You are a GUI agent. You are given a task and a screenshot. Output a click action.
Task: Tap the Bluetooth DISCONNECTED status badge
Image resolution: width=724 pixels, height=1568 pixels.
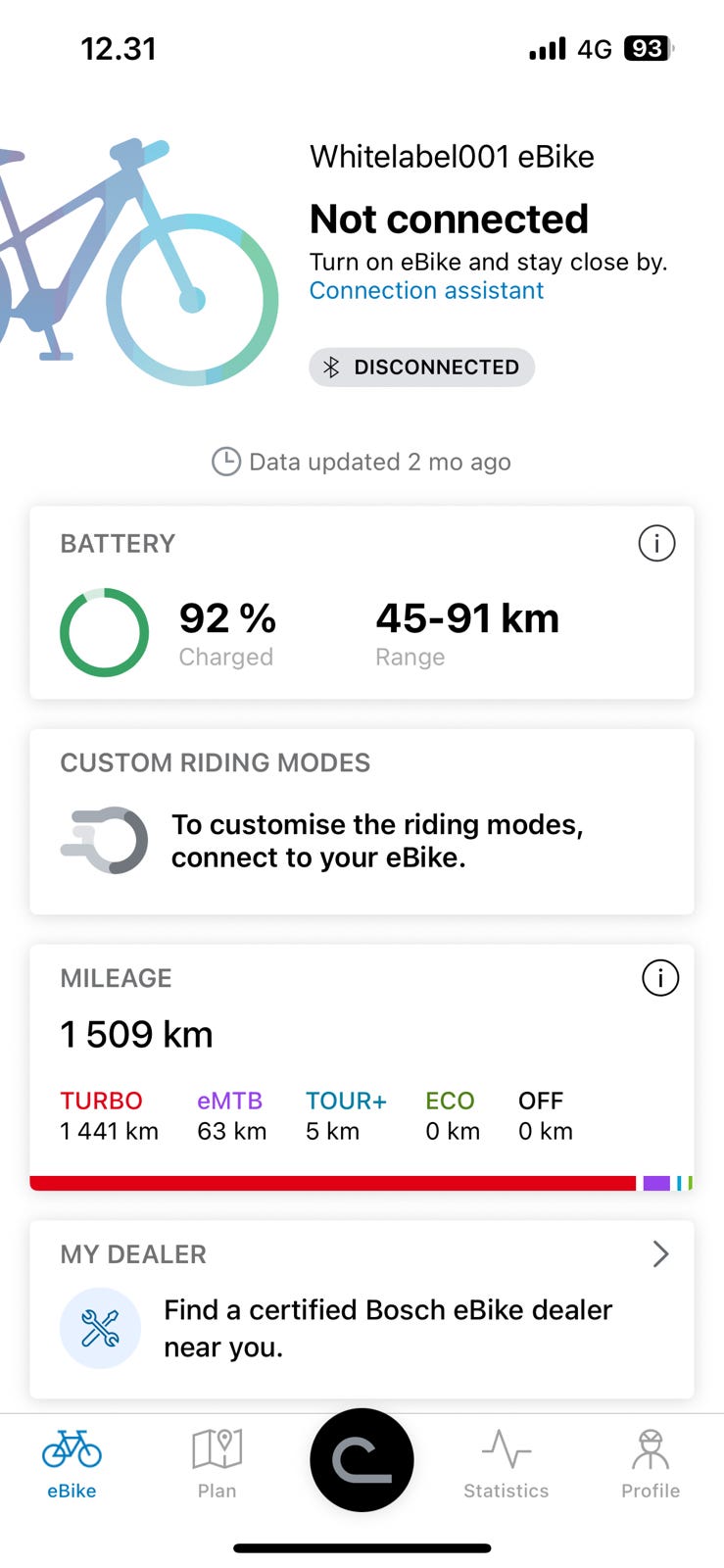pos(422,367)
